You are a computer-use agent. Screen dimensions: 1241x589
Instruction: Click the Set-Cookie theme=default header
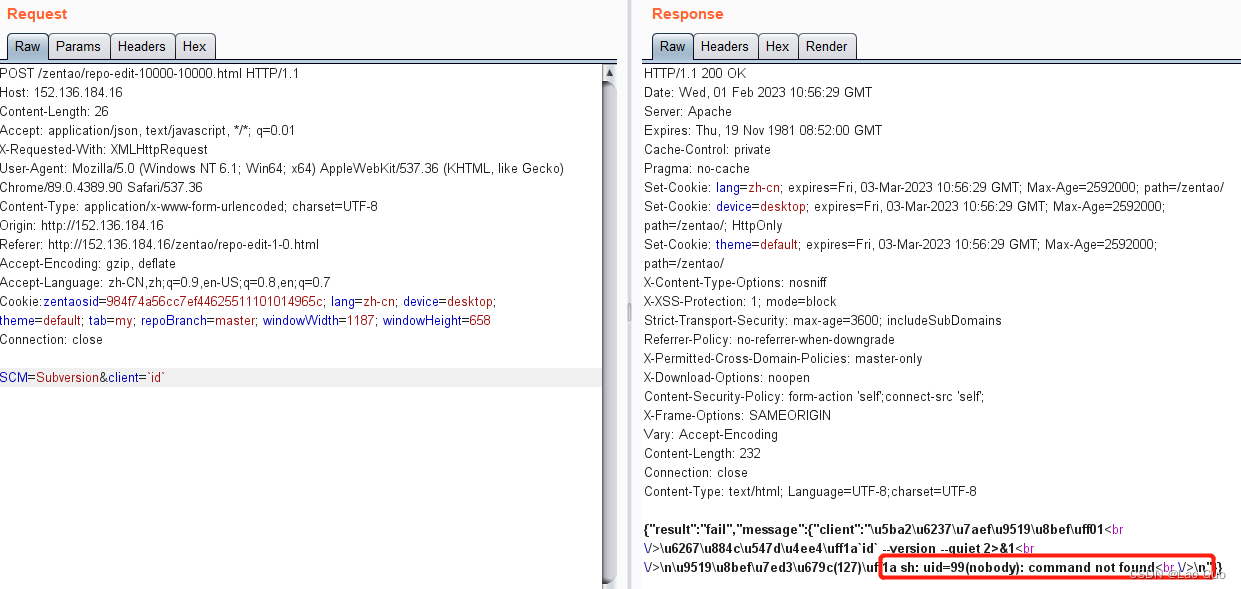click(900, 254)
